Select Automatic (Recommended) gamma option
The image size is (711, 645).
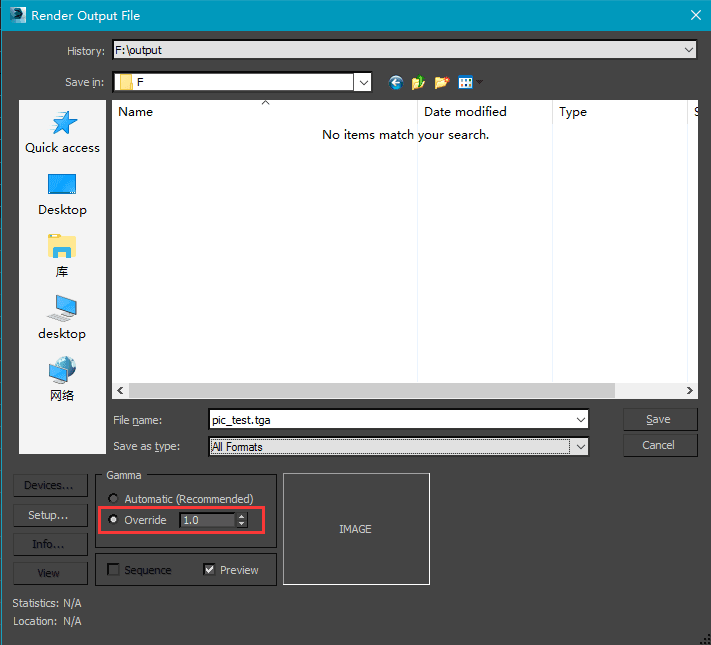tap(113, 499)
